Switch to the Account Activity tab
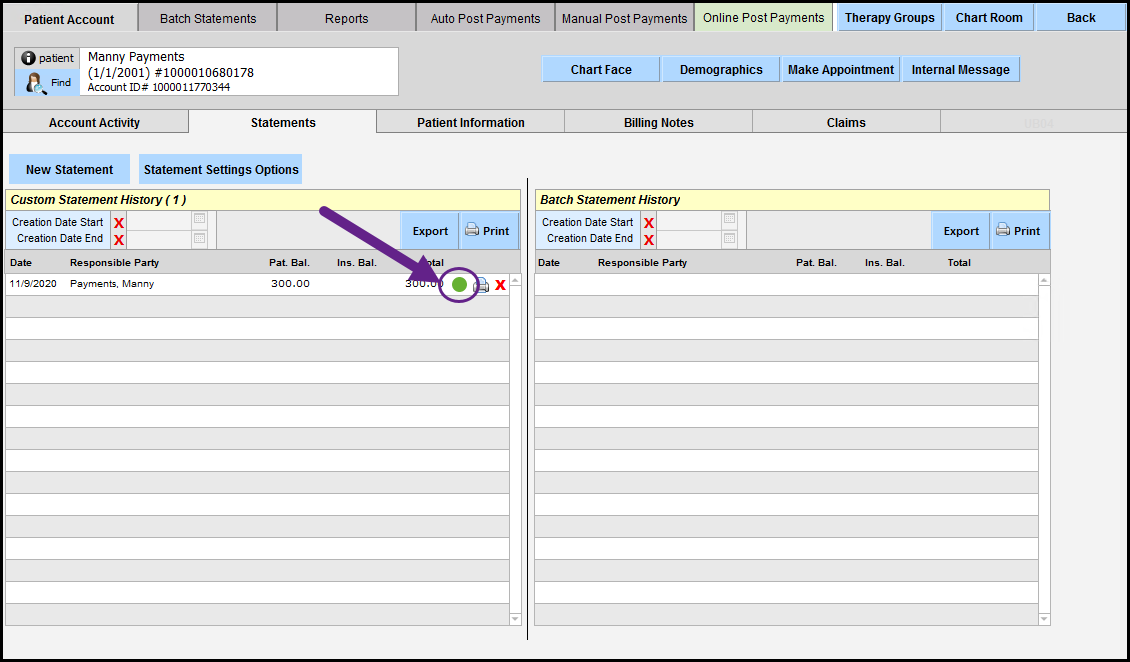 [x=95, y=122]
